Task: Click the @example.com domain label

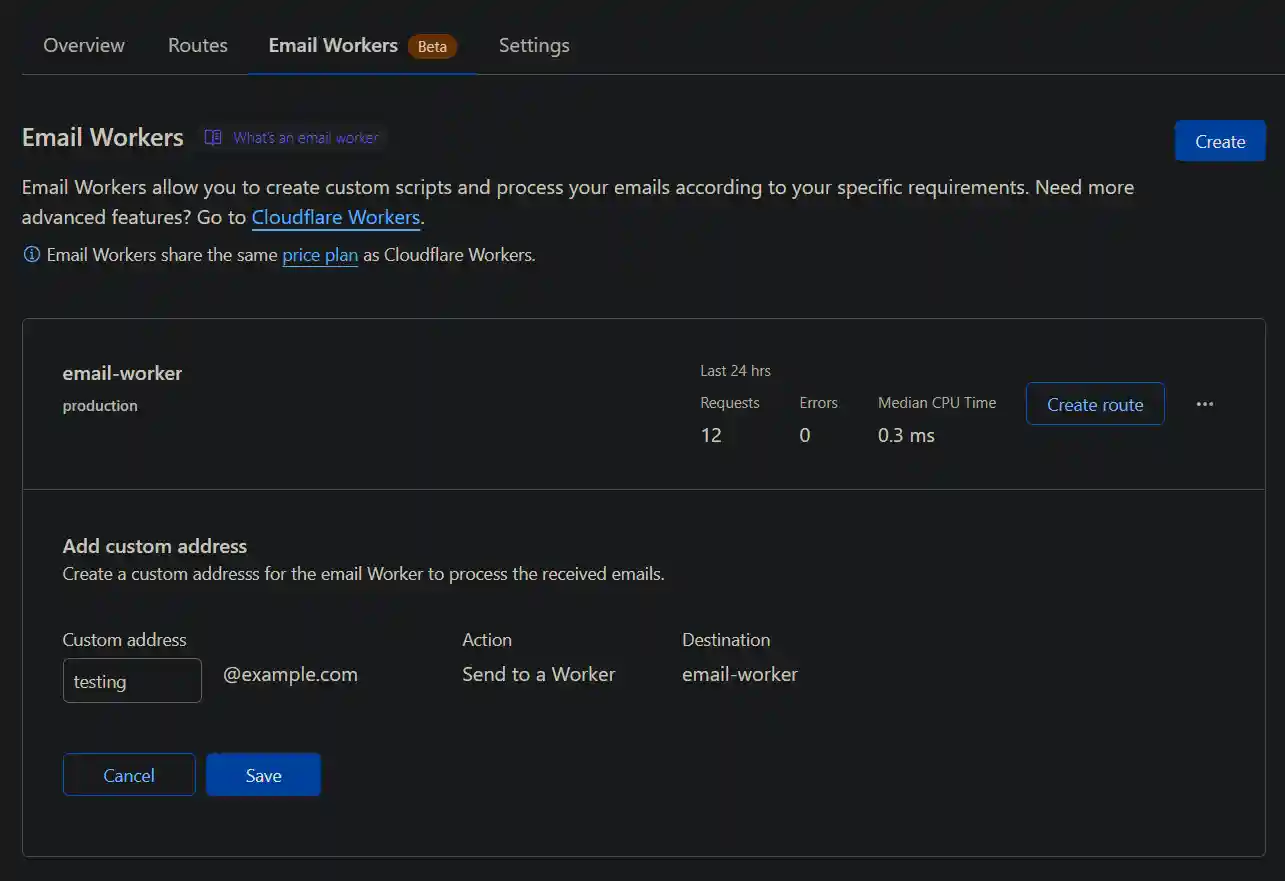Action: [x=290, y=674]
